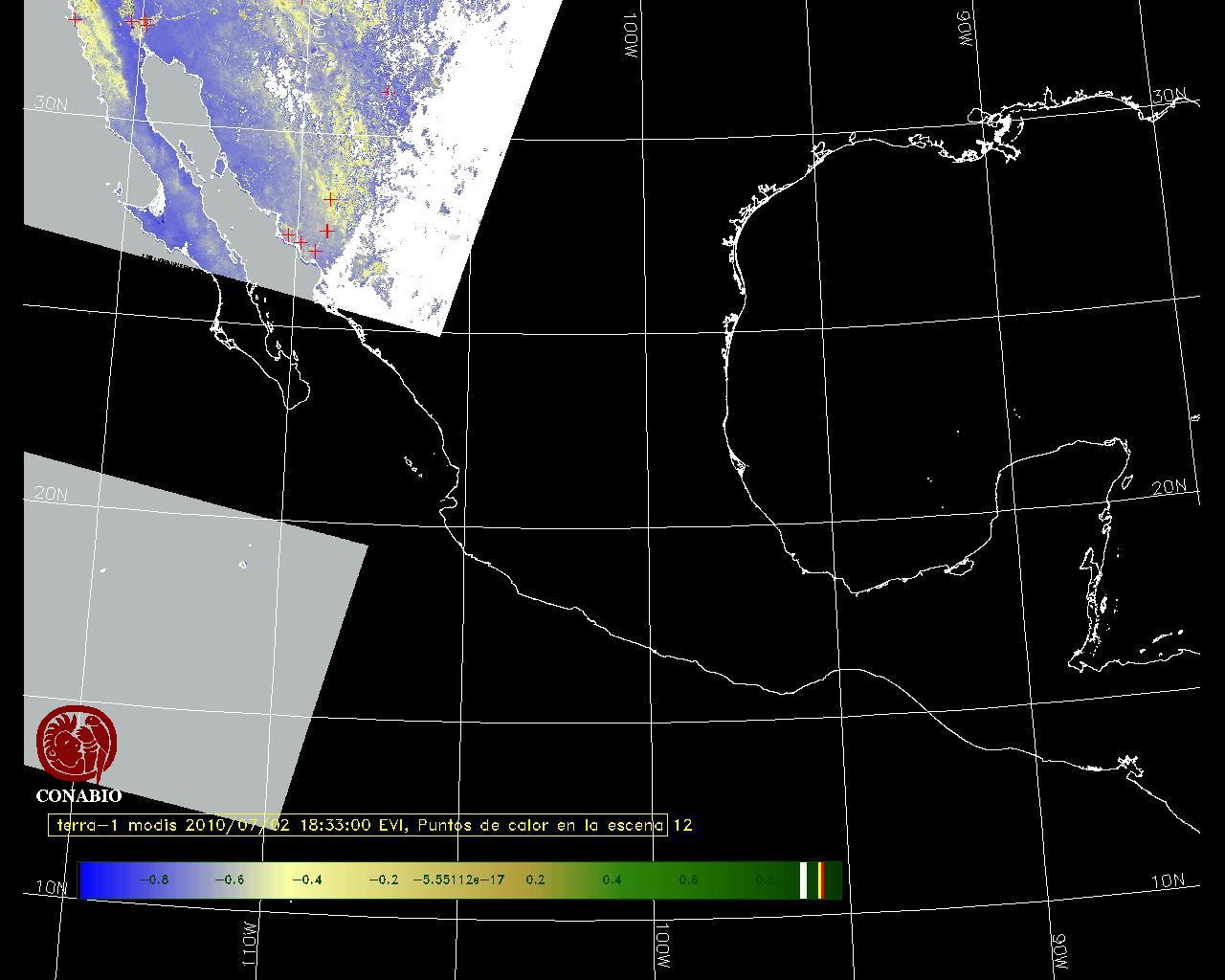
Task: Click the 20N latitude label near the Yucatan peninsula
Action: pyautogui.click(x=1169, y=487)
